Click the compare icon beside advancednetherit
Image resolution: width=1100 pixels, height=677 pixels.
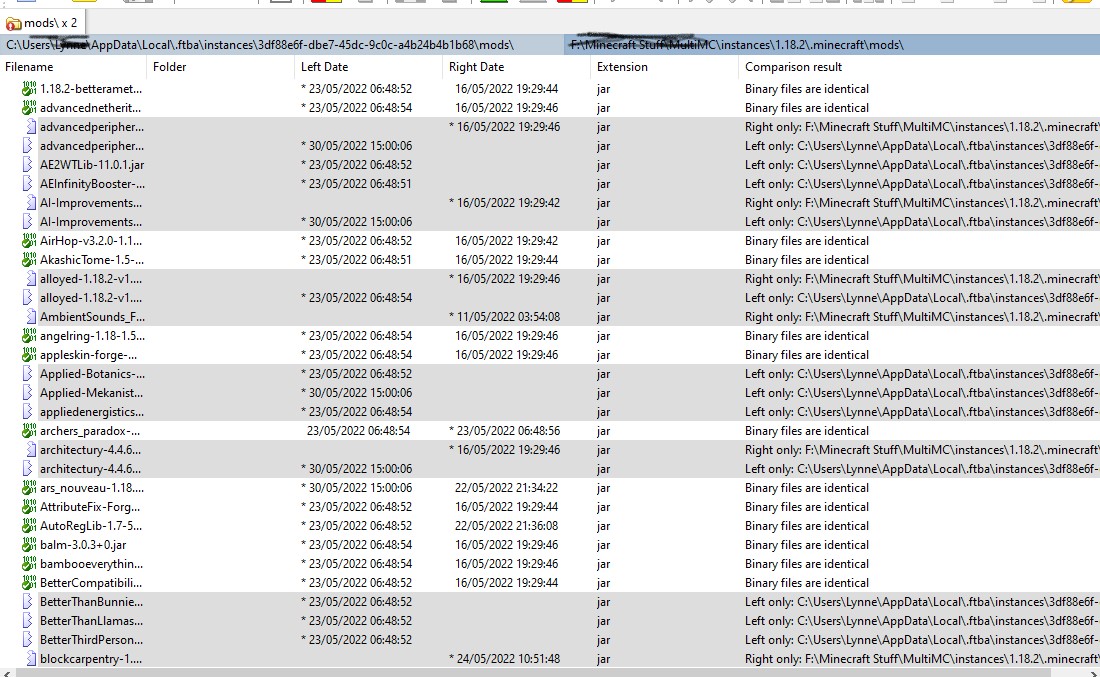coord(29,107)
